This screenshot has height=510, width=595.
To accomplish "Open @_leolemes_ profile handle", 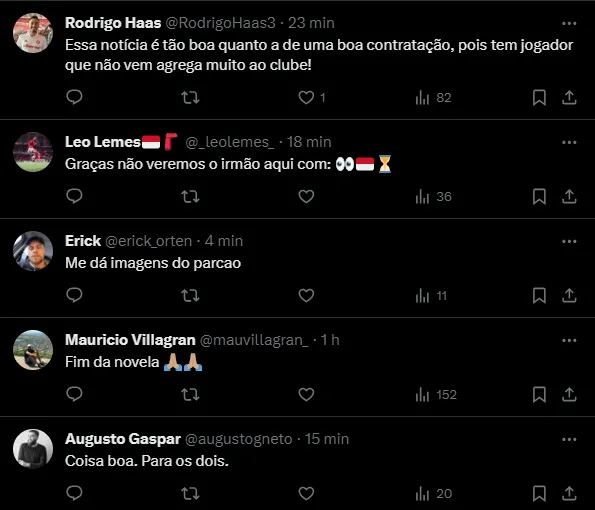I will click(x=229, y=142).
